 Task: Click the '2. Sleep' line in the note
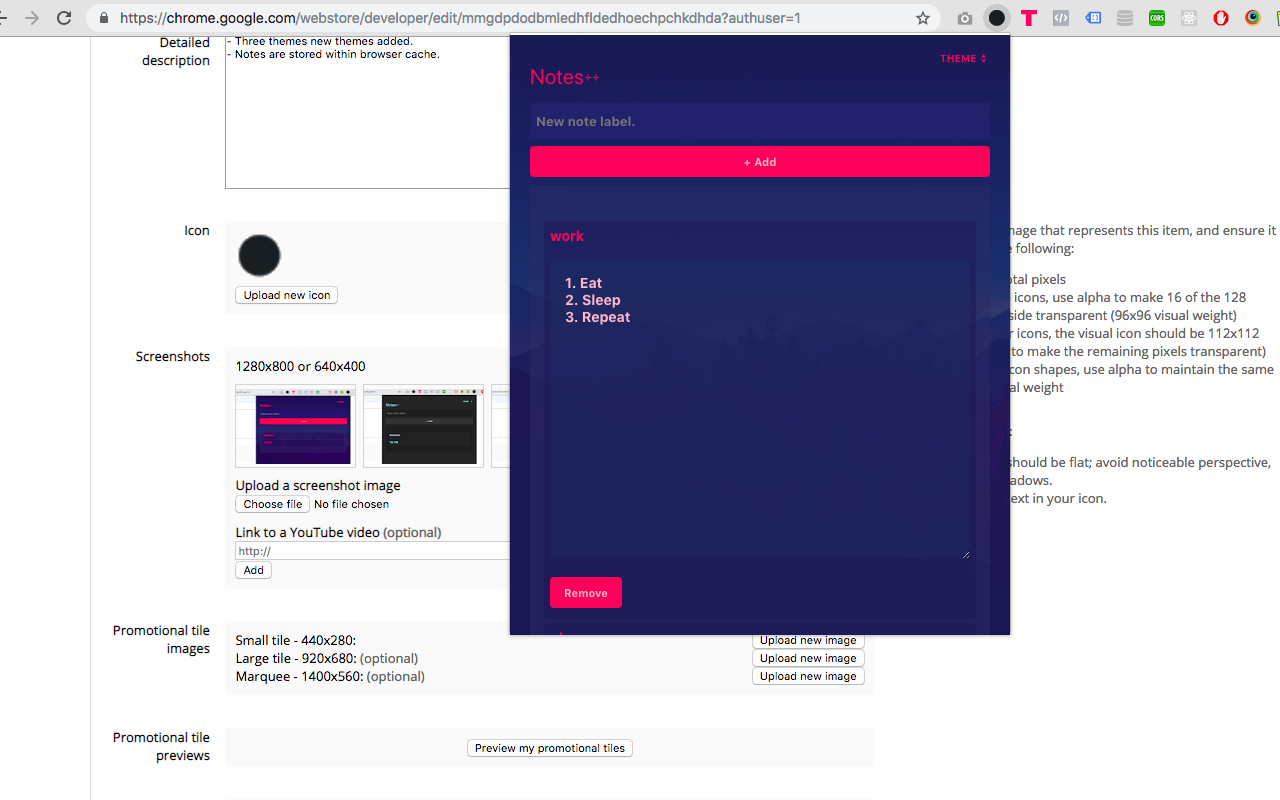(x=593, y=300)
